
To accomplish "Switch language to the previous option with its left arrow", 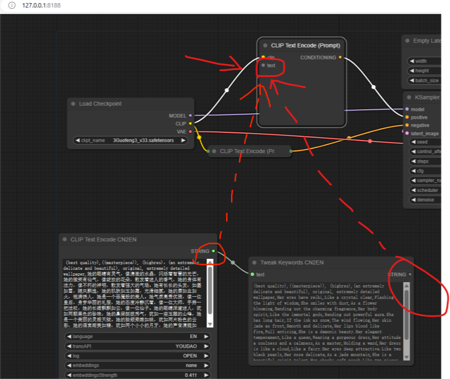I will (69, 336).
